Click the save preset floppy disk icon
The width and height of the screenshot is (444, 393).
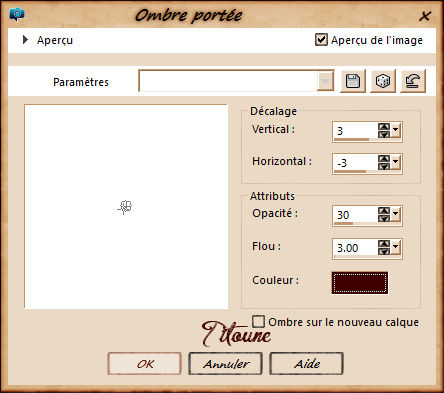(353, 81)
